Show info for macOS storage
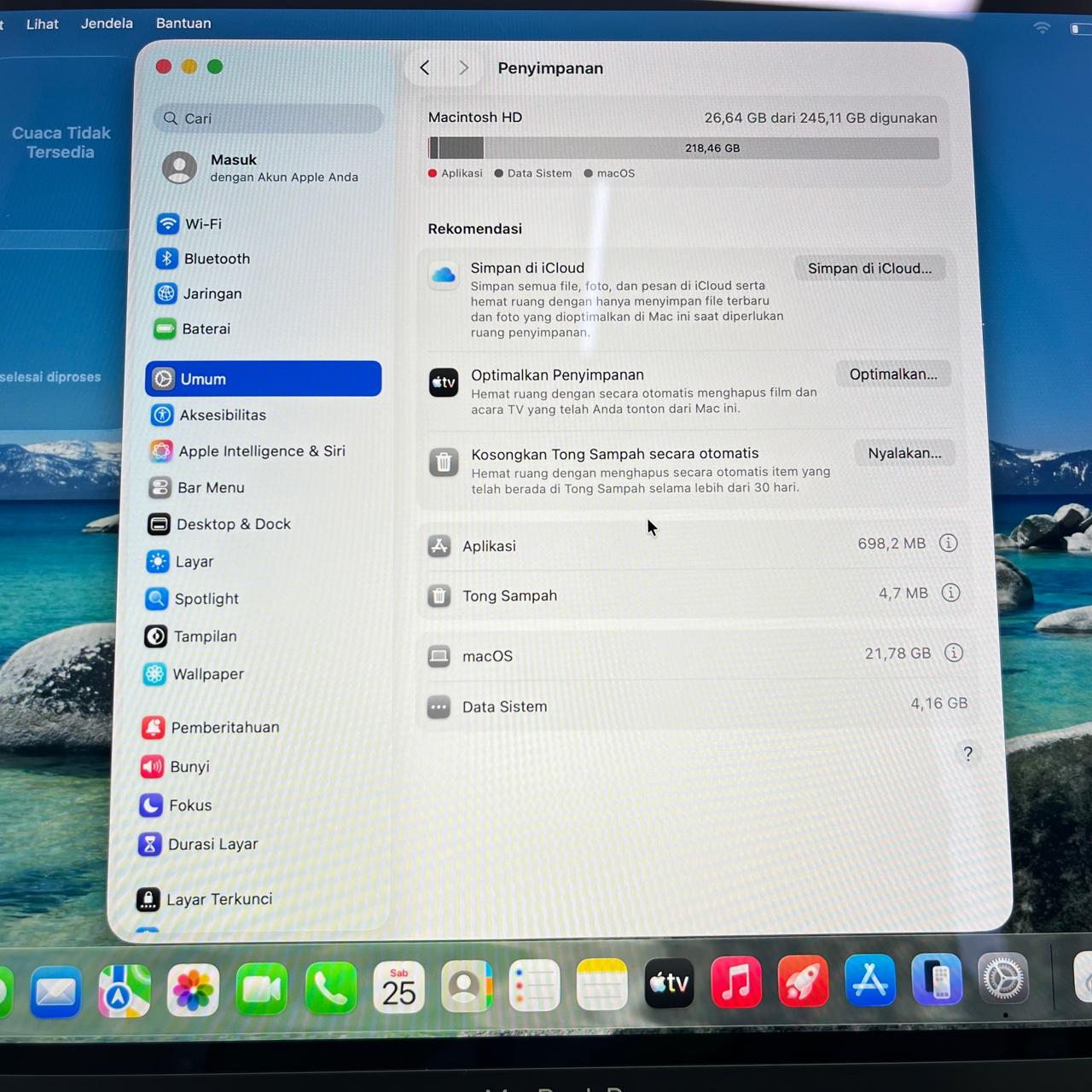1092x1092 pixels. pos(954,653)
